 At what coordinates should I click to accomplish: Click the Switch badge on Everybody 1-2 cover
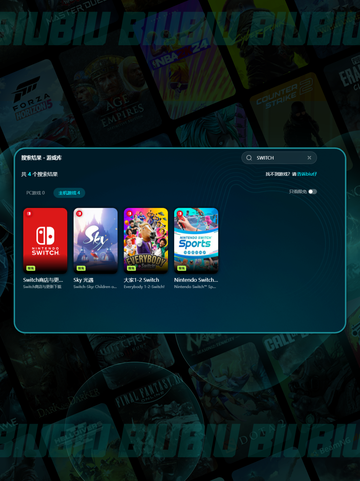click(x=129, y=213)
